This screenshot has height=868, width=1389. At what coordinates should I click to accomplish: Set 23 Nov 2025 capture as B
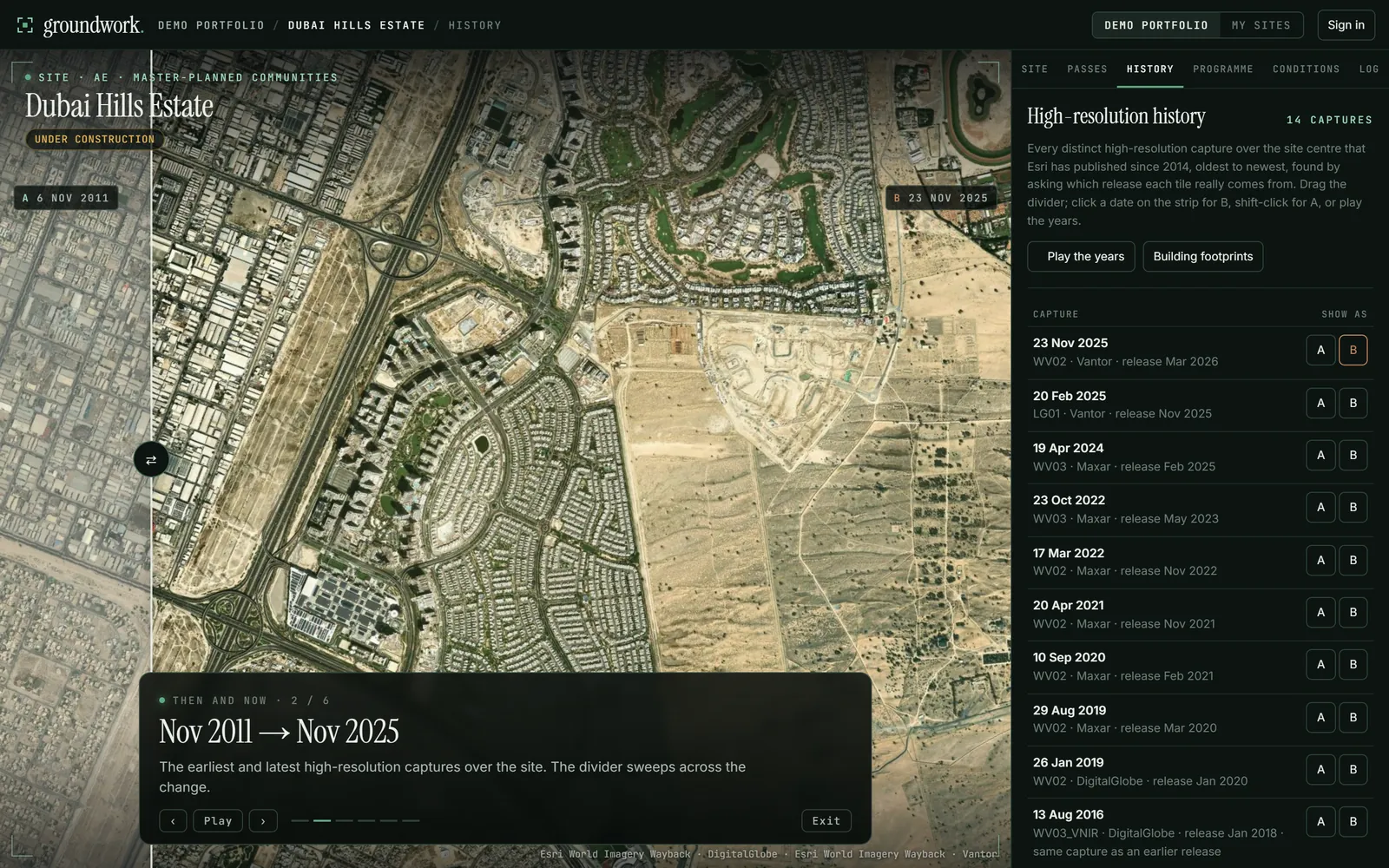click(1353, 351)
